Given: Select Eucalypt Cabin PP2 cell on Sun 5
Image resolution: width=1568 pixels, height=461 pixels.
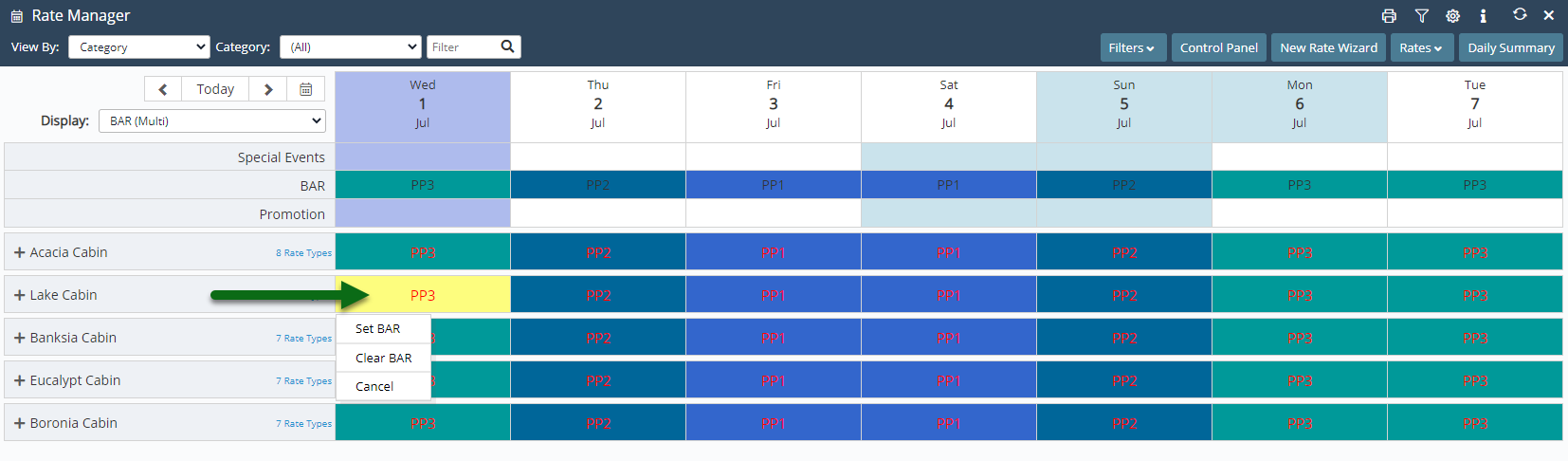Looking at the screenshot, I should (x=1124, y=380).
